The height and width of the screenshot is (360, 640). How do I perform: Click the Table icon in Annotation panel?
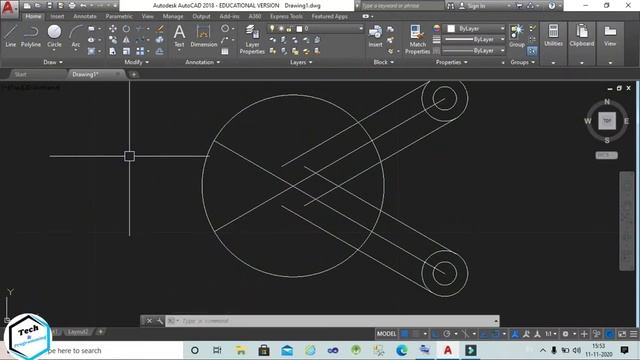225,51
